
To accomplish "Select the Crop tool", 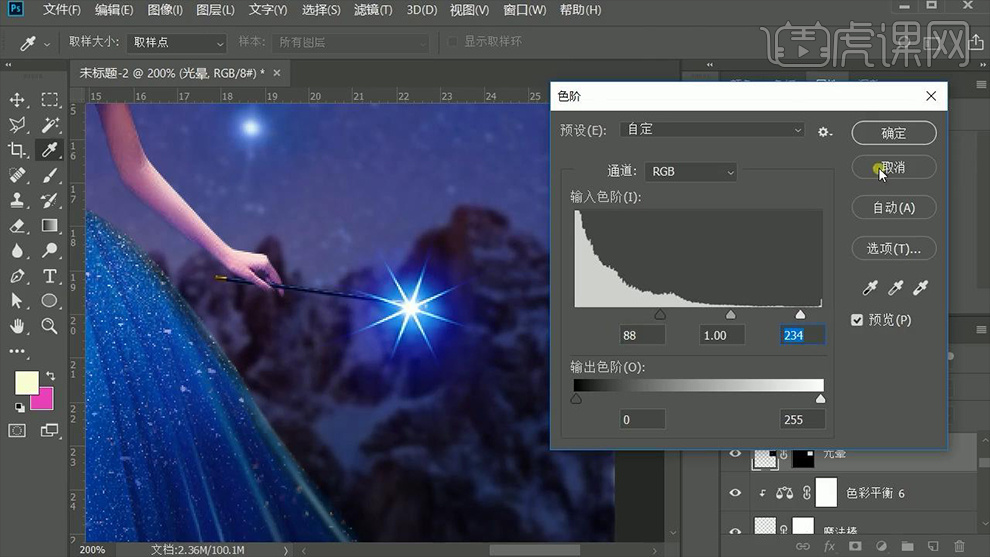I will (x=17, y=150).
